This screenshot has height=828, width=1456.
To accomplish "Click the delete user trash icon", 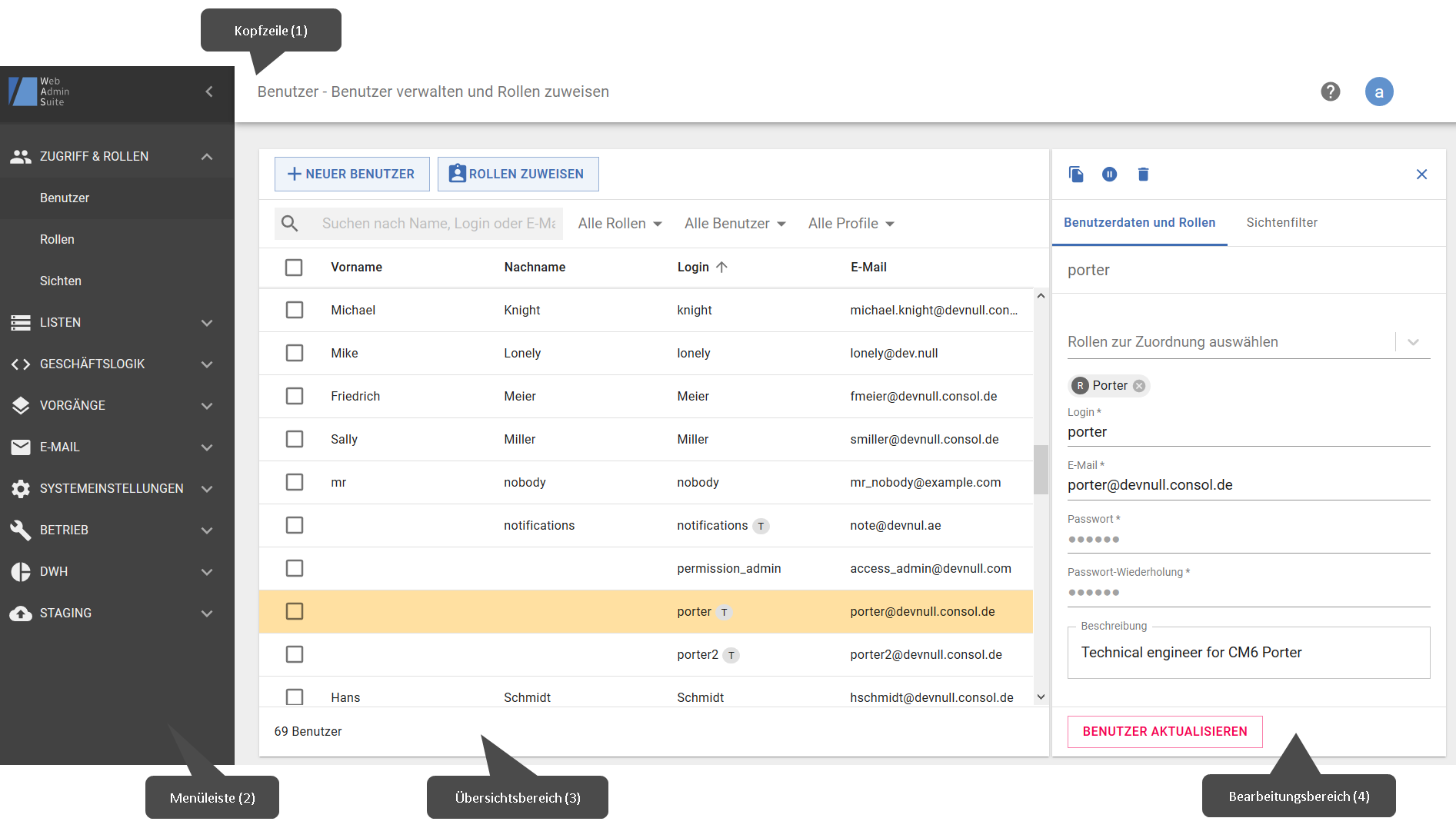I will tap(1143, 175).
